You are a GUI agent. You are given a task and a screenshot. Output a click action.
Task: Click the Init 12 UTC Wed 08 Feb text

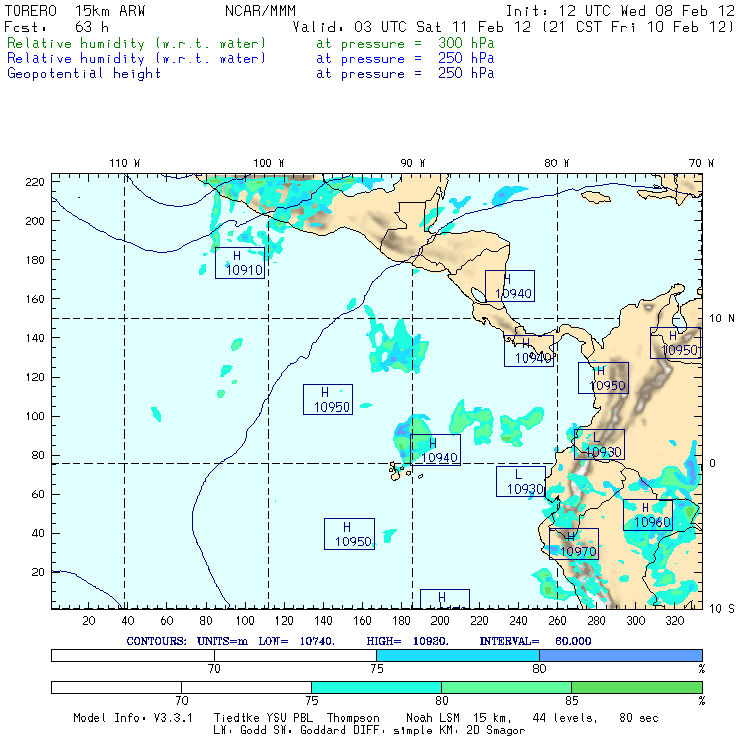(x=620, y=10)
